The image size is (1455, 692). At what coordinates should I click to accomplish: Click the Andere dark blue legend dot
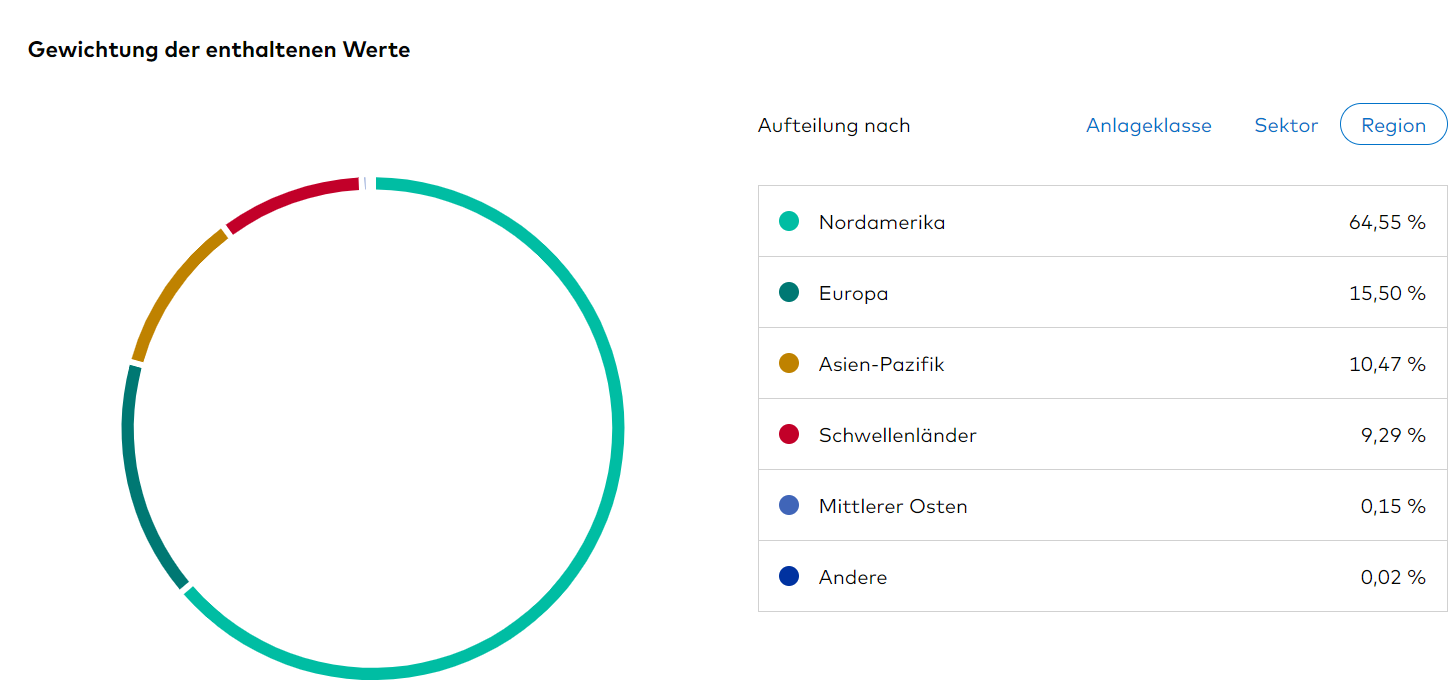coord(789,577)
